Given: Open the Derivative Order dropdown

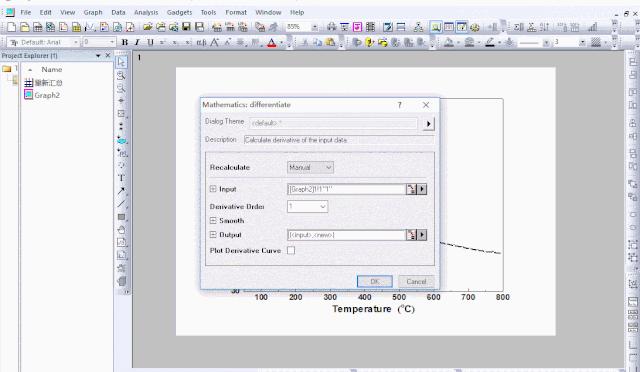Looking at the screenshot, I should click(x=307, y=207).
